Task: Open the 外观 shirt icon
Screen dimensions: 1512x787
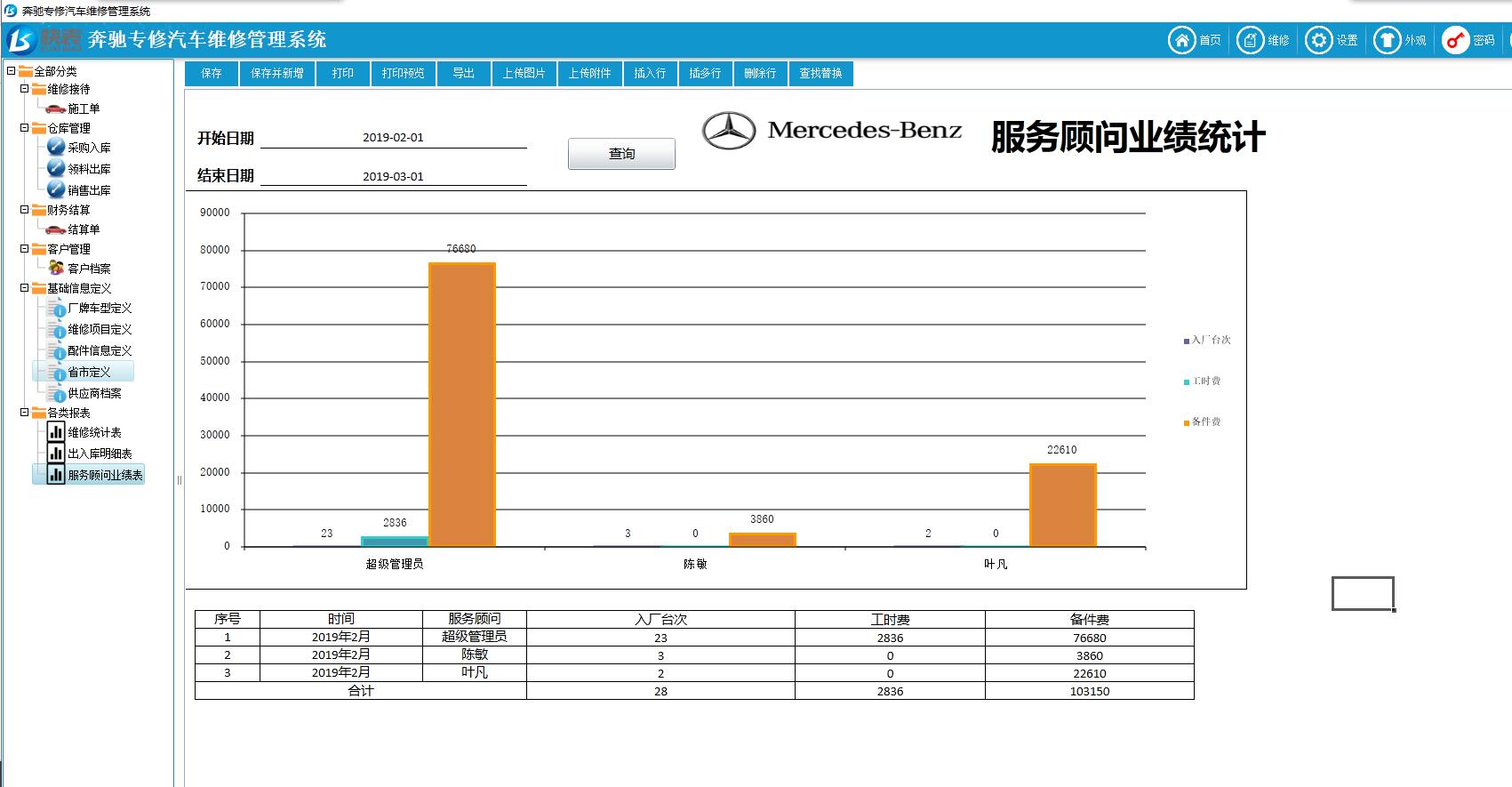Action: [1387, 40]
